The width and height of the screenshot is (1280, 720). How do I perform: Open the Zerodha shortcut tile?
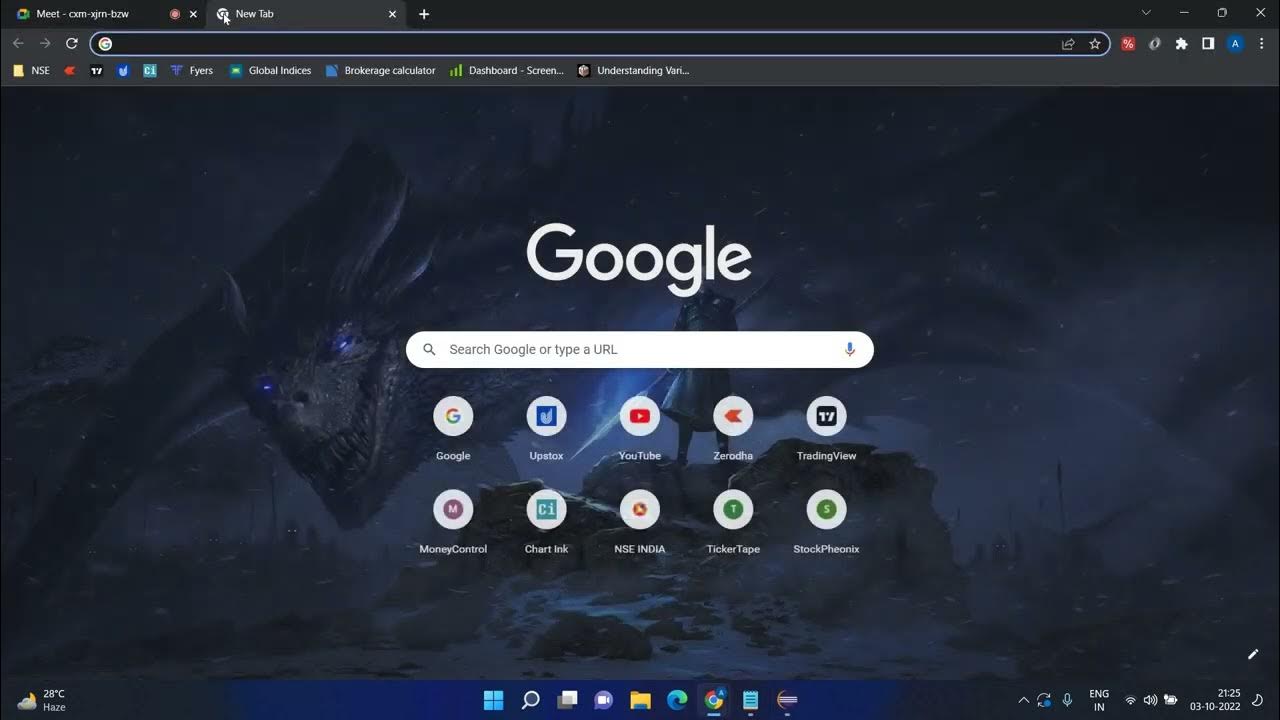click(x=733, y=428)
